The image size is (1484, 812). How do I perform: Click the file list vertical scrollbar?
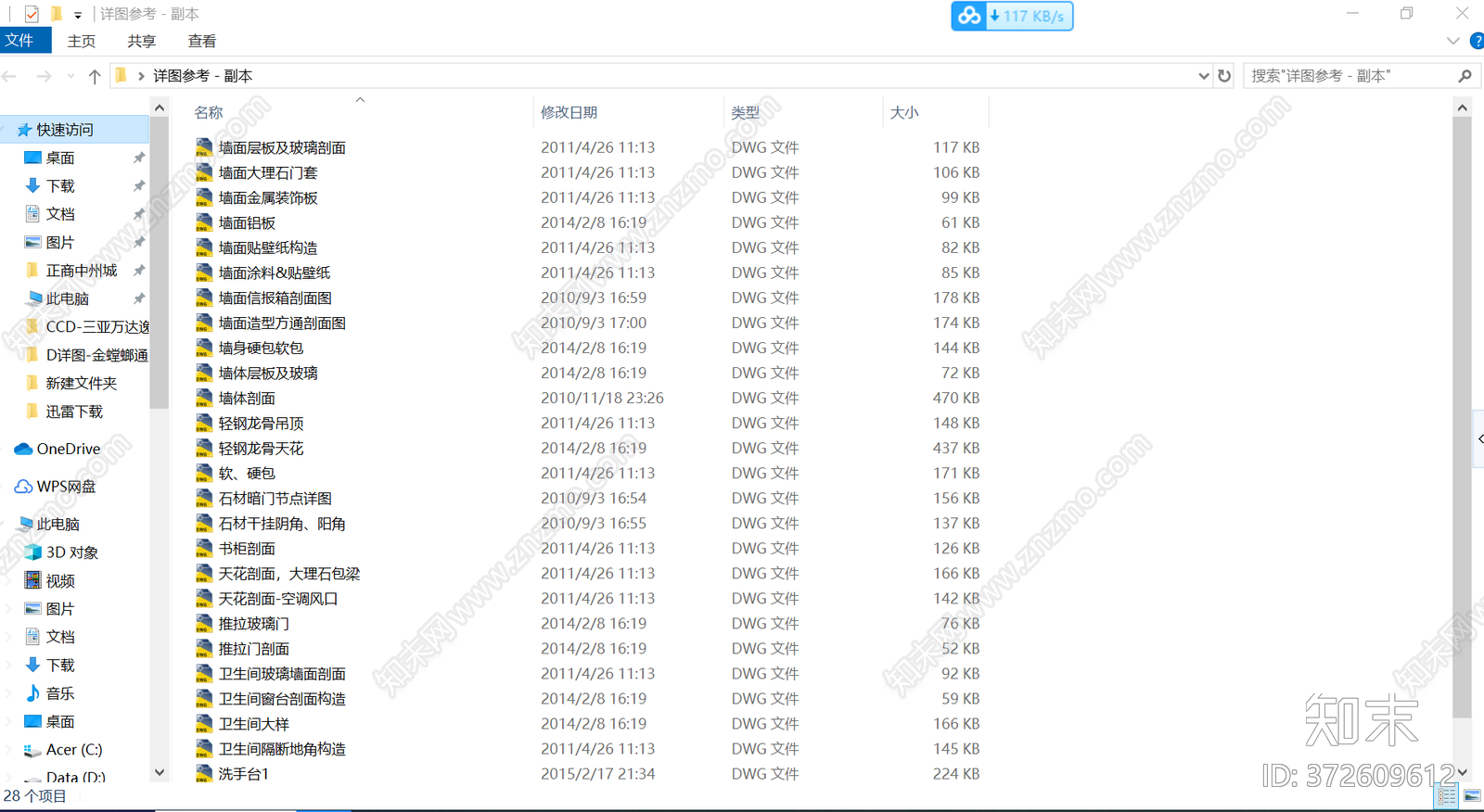[x=1462, y=417]
